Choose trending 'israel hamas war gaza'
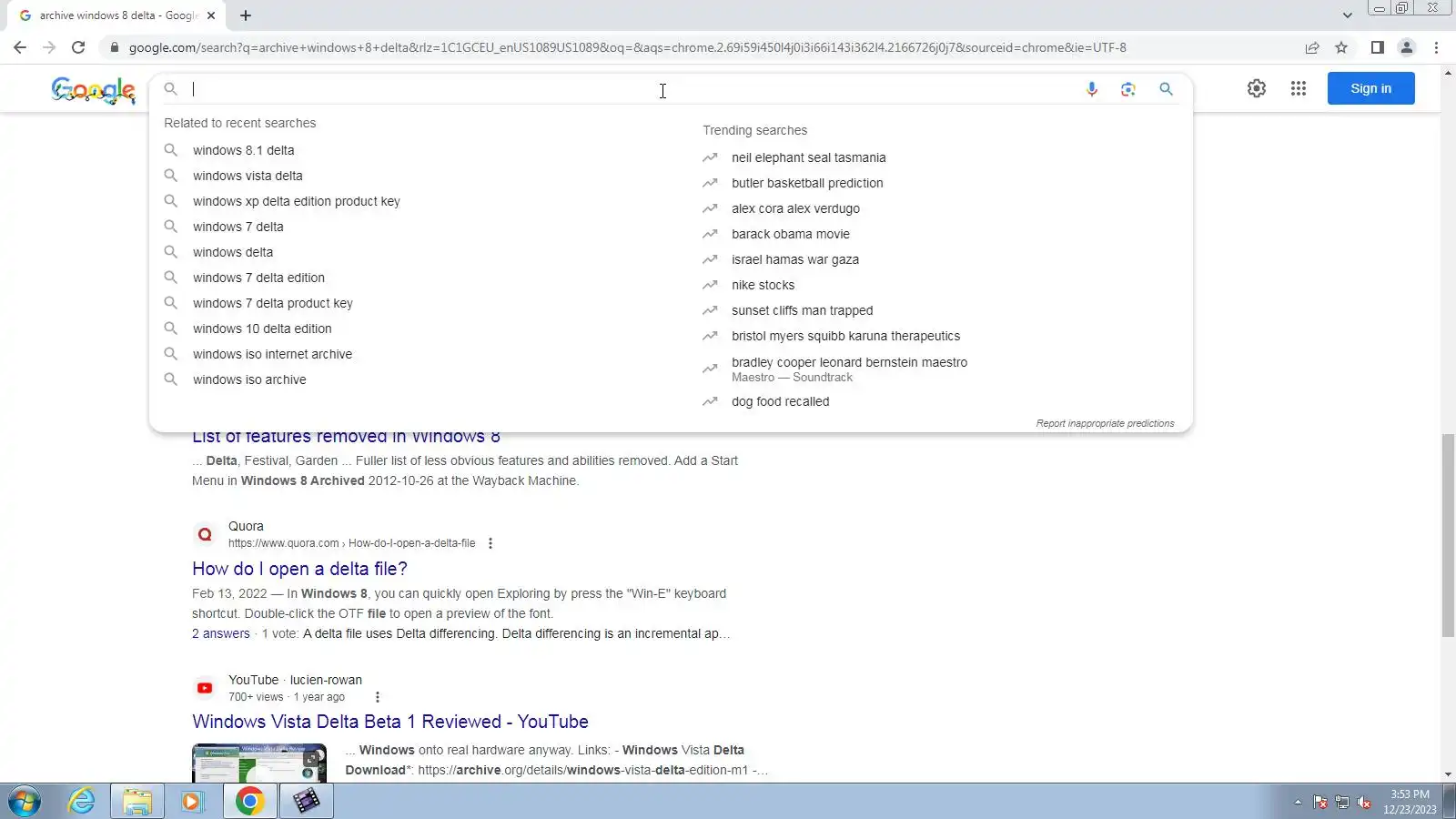The height and width of the screenshot is (819, 1456). [x=795, y=259]
